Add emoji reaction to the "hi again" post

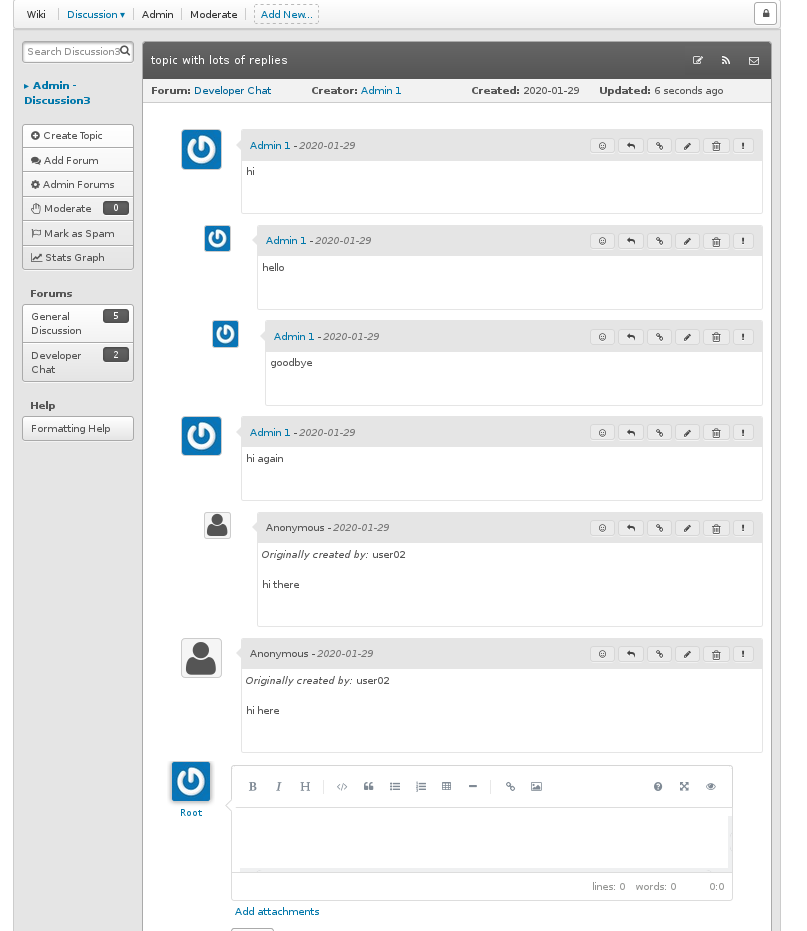click(x=602, y=433)
